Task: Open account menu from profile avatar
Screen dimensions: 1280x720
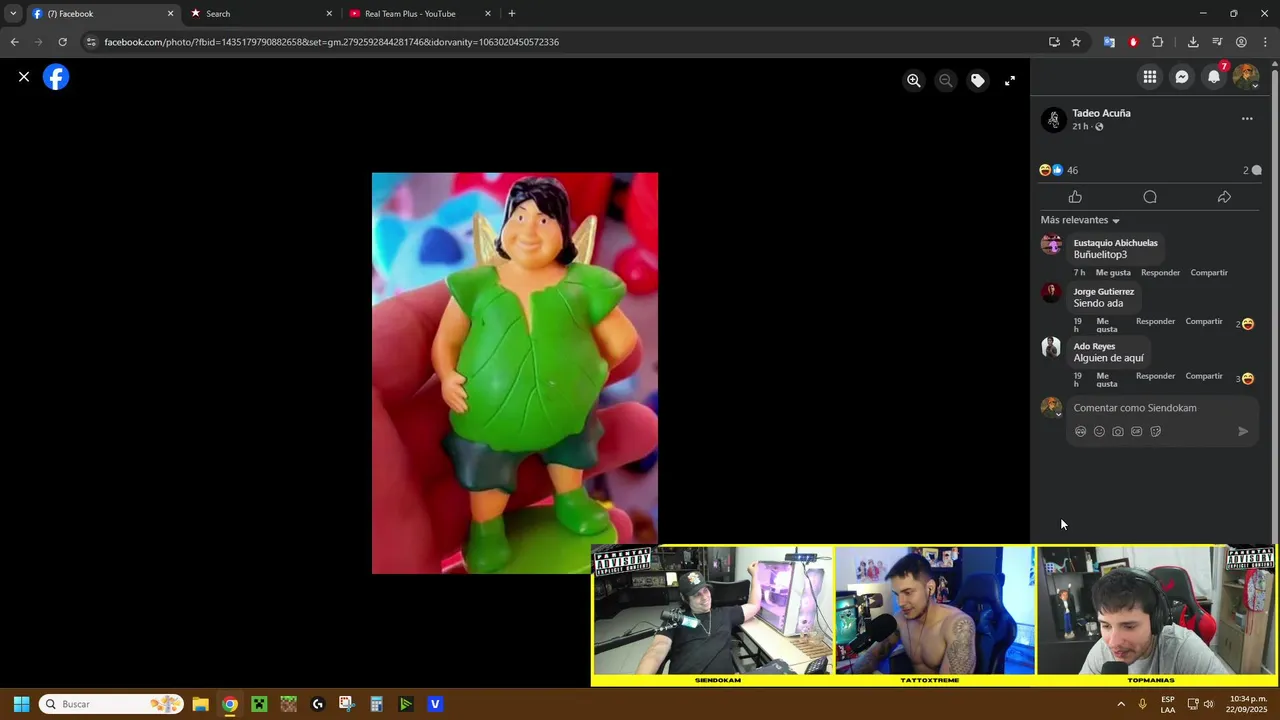Action: [1246, 77]
